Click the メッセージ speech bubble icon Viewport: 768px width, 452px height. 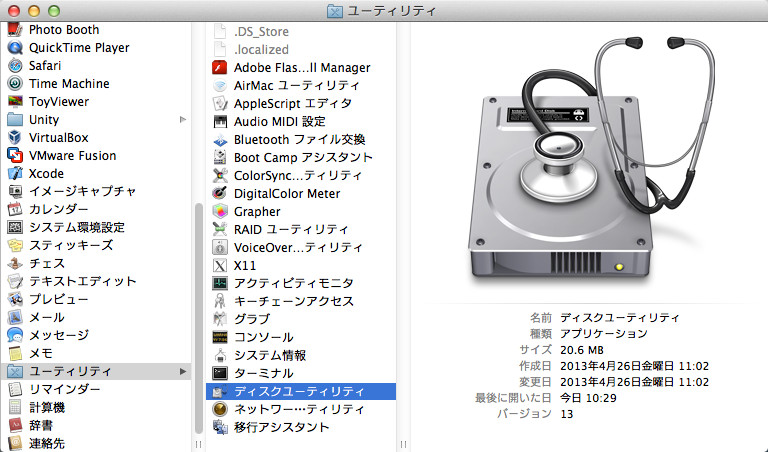(x=15, y=335)
